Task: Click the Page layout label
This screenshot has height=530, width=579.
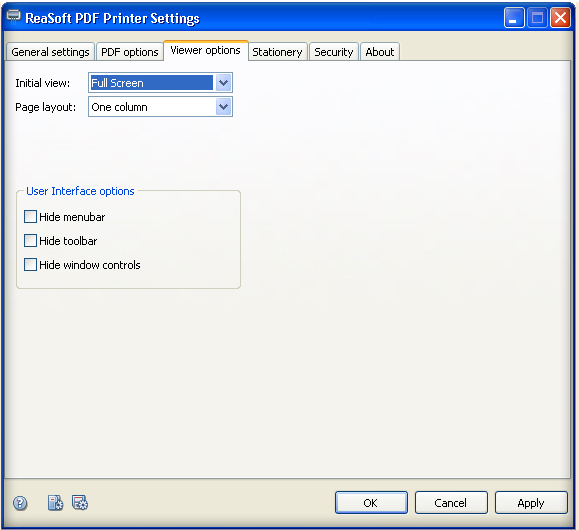Action: coord(45,107)
